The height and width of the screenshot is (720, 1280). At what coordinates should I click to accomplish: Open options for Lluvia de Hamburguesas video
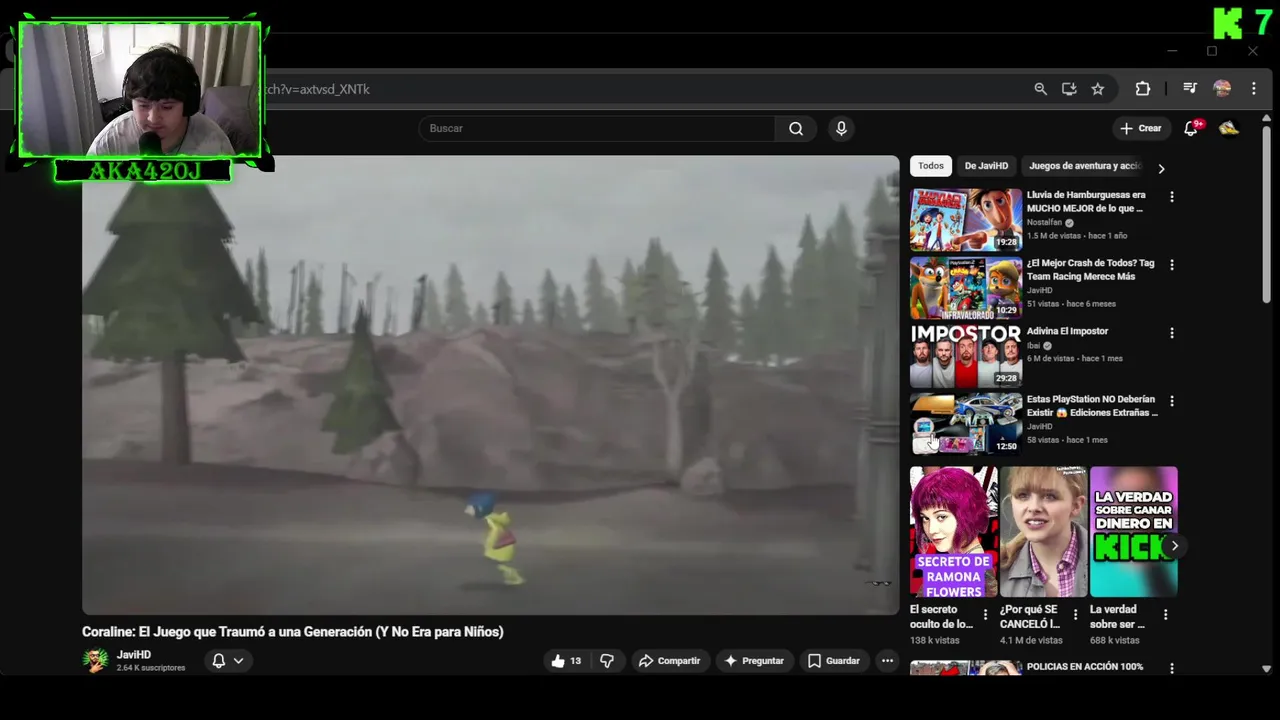click(x=1172, y=197)
